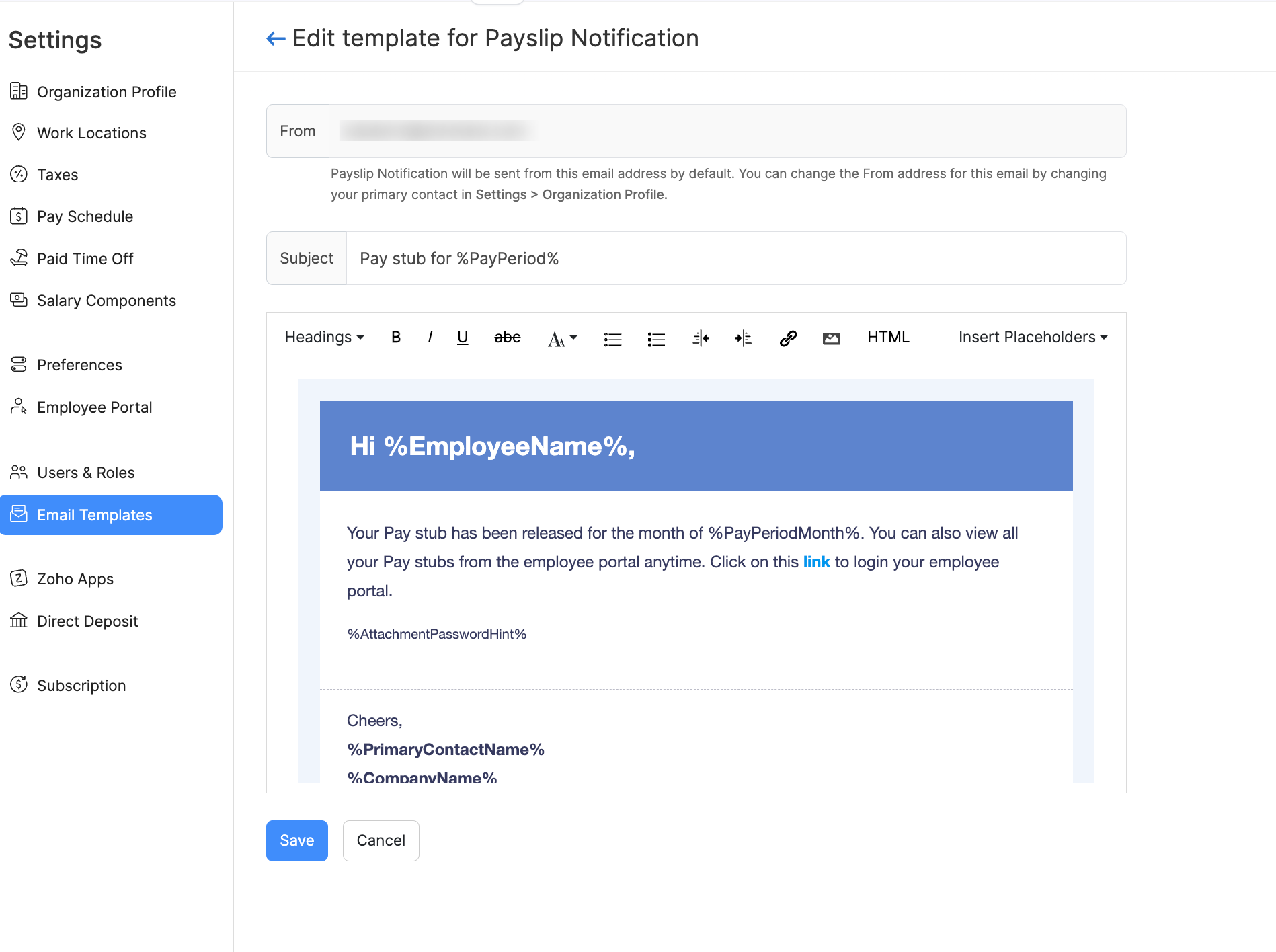Italicize text using the Italic icon
Image resolution: width=1276 pixels, height=952 pixels.
(430, 338)
